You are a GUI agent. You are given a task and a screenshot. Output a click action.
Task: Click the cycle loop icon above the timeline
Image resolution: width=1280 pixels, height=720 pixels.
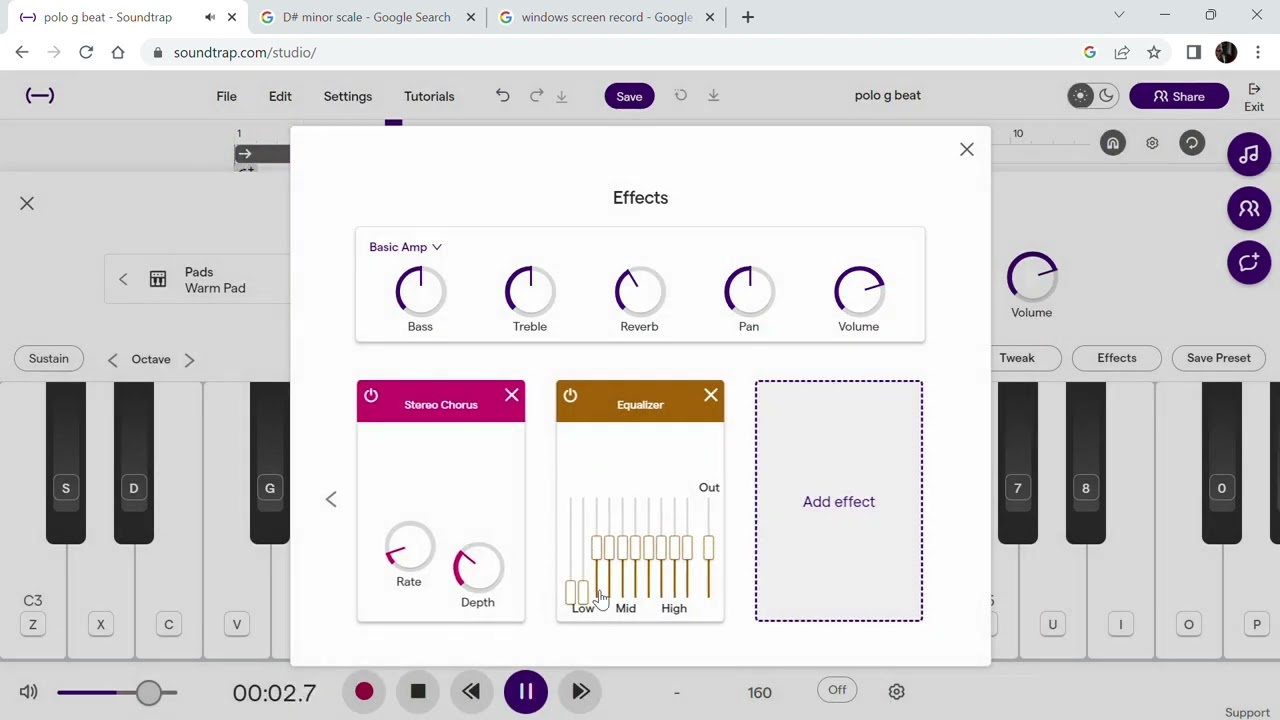coord(1191,143)
